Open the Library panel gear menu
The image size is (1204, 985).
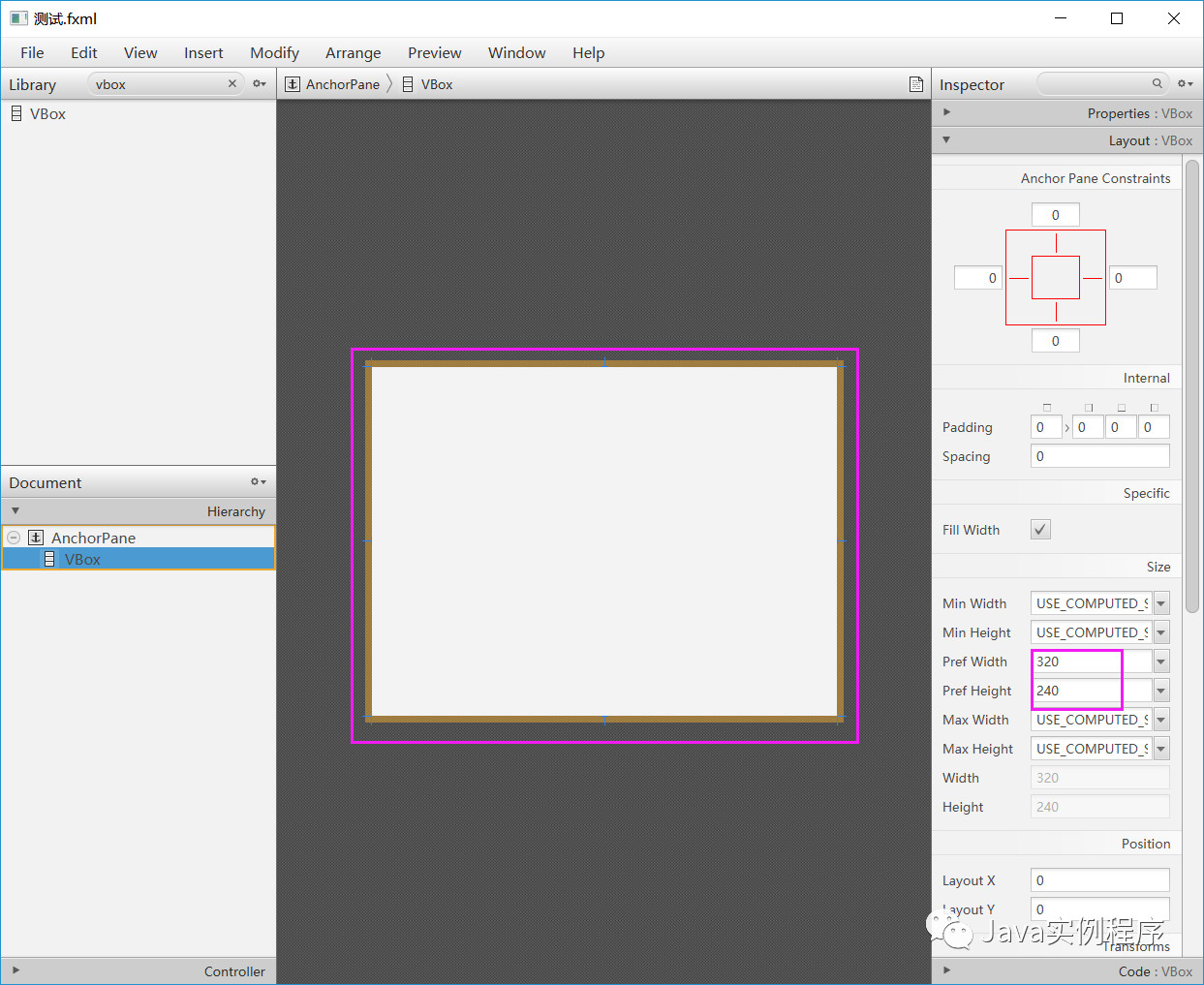click(259, 84)
